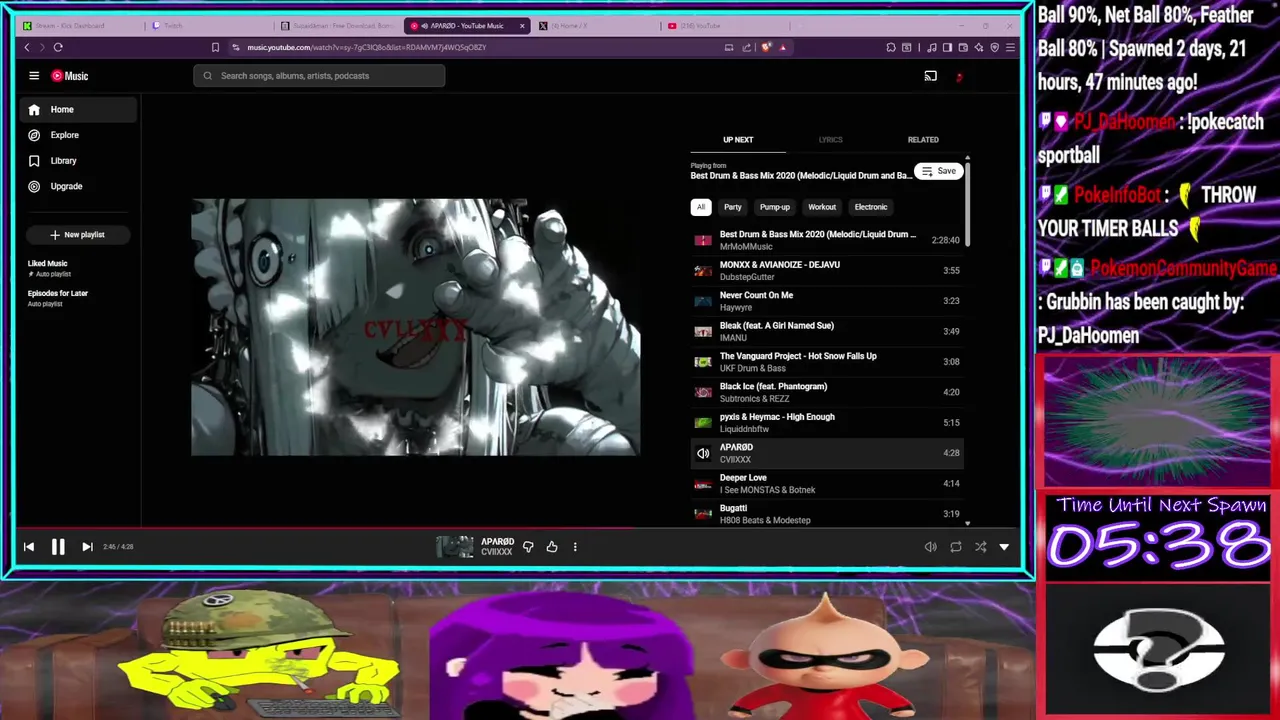Image resolution: width=1280 pixels, height=720 pixels.
Task: Play Black Ice (feat. Phantogram) from queue
Action: (827, 393)
